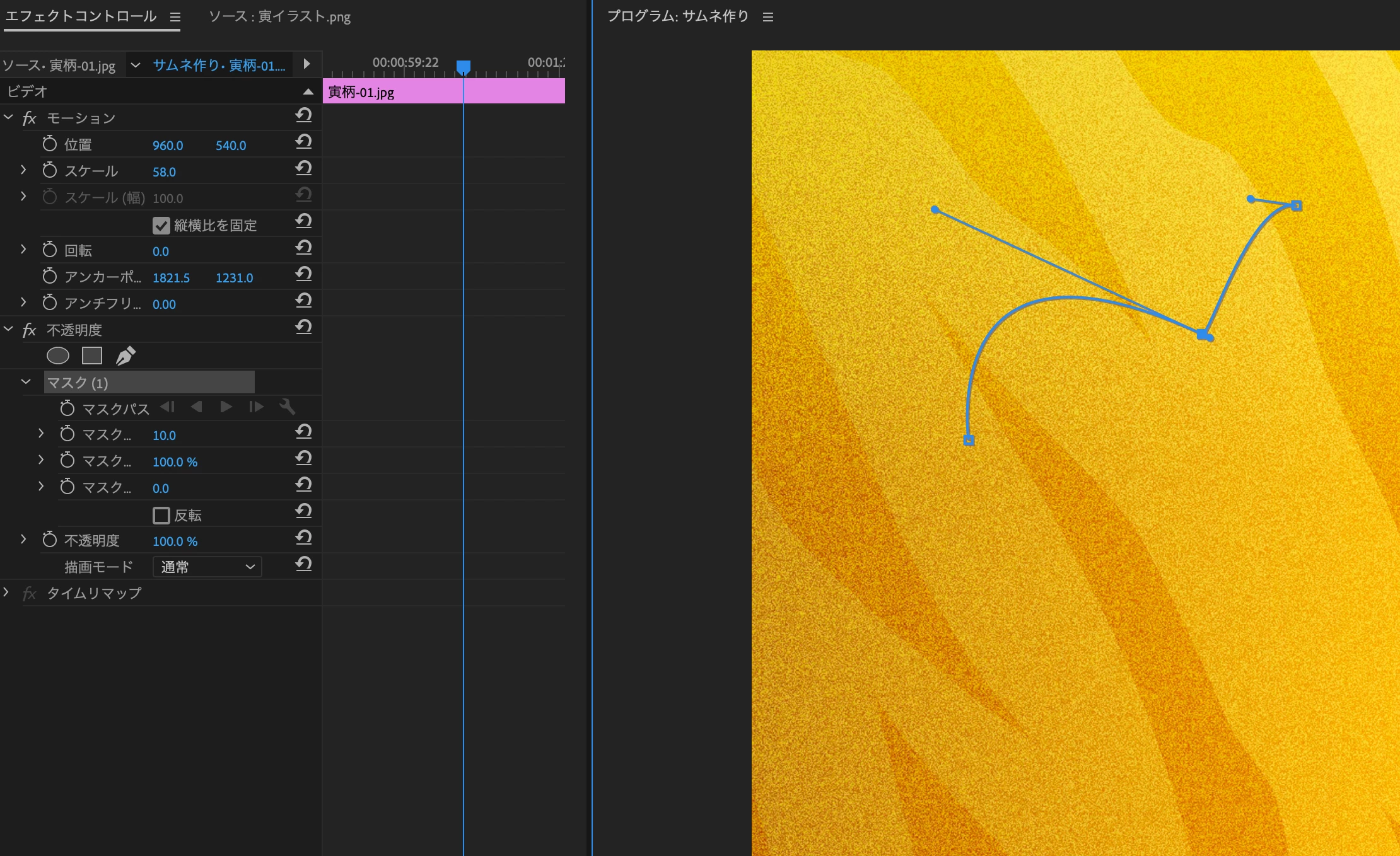Select the 4-point rectangle mask tool

(92, 356)
